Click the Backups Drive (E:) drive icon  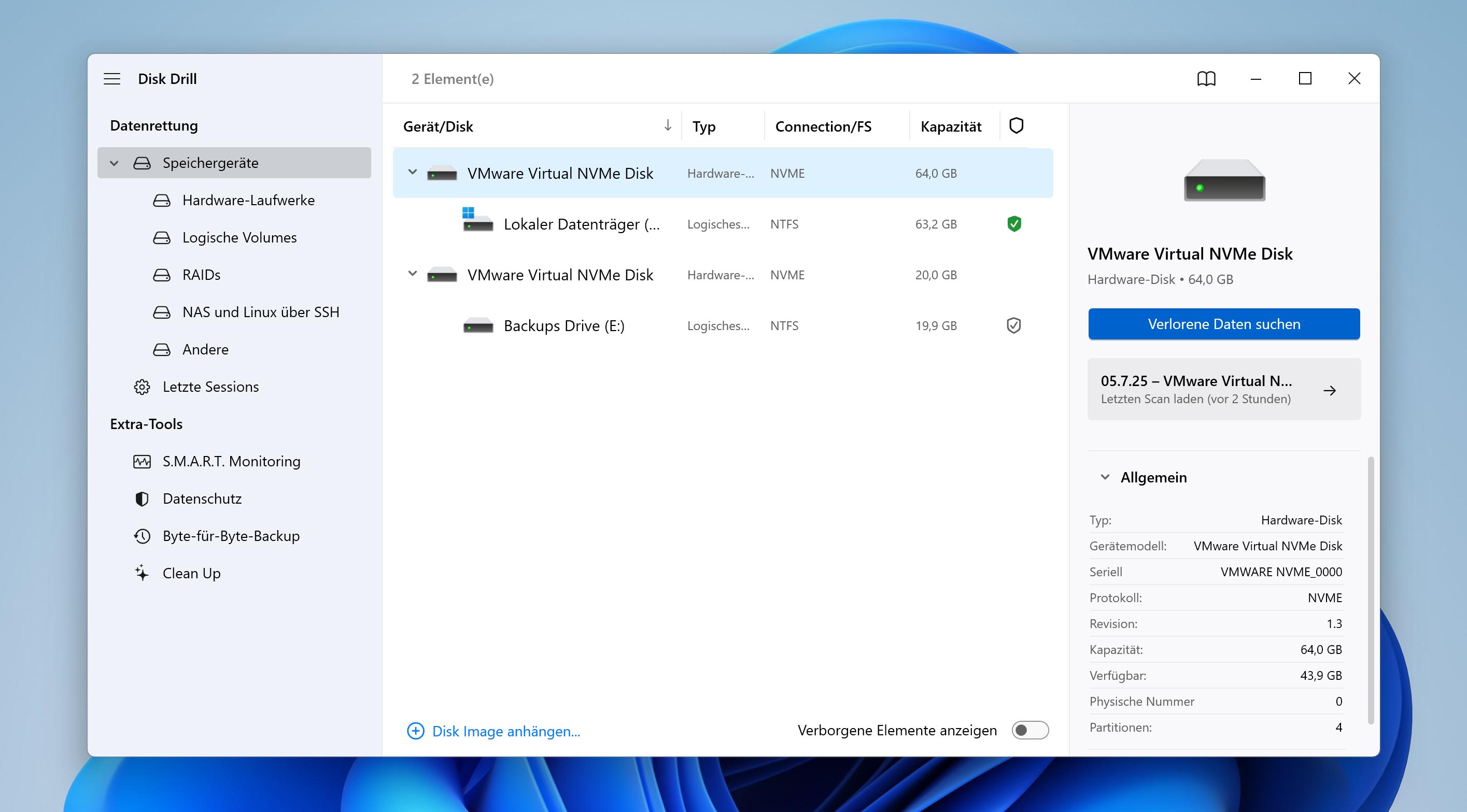(x=478, y=326)
